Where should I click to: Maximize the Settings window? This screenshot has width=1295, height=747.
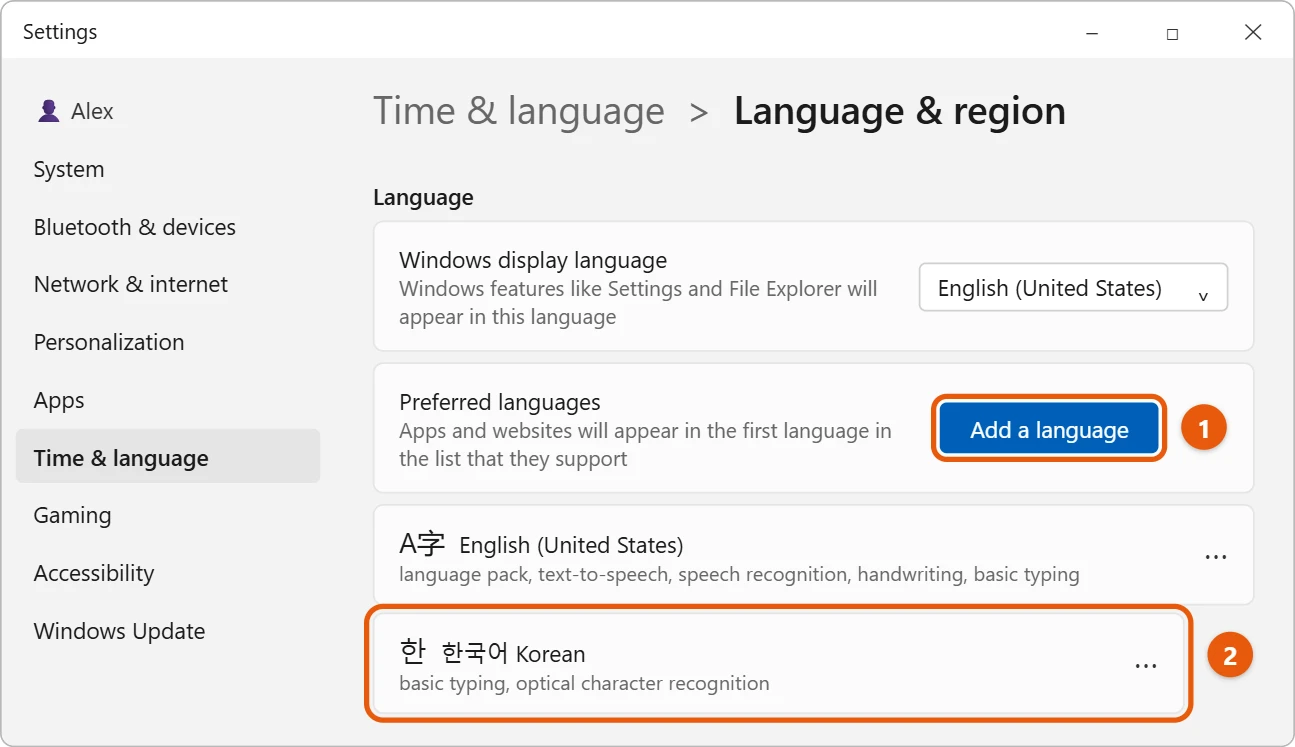(x=1172, y=33)
